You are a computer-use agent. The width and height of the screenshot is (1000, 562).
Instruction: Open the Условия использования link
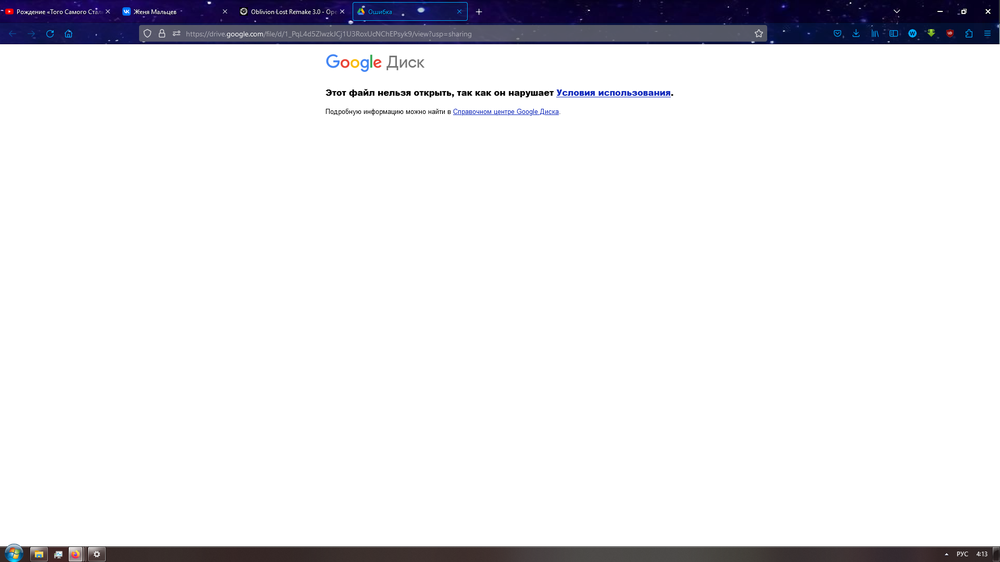tap(614, 93)
